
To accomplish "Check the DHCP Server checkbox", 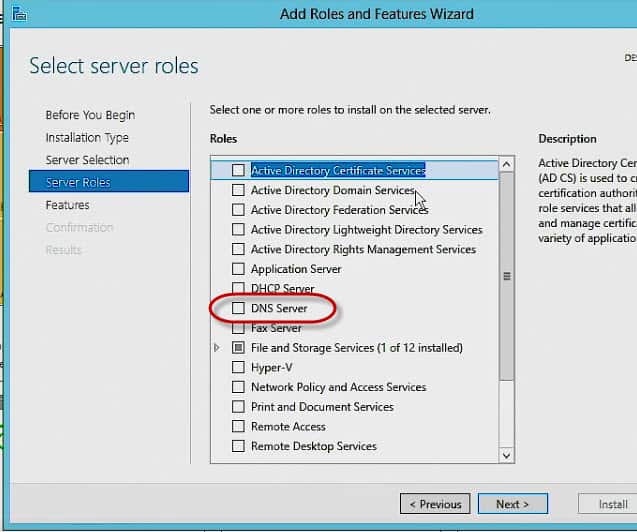I will point(238,288).
